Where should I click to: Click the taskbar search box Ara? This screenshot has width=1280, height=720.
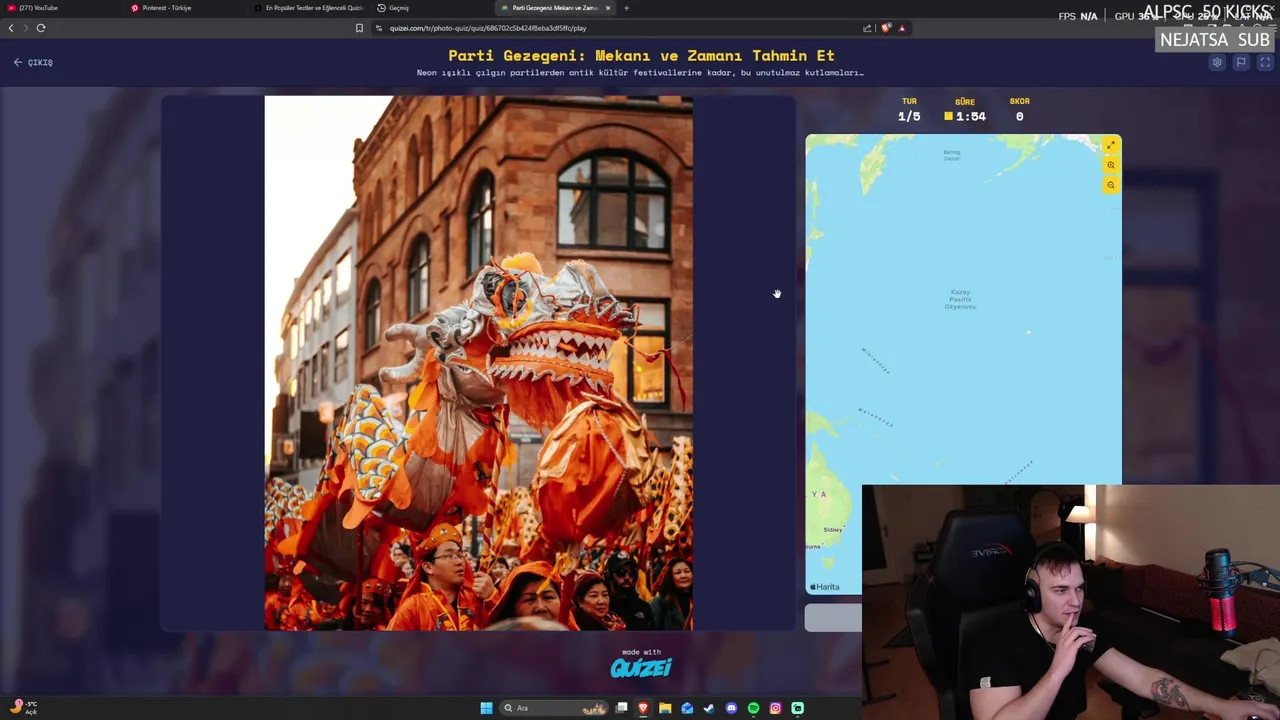[x=554, y=708]
